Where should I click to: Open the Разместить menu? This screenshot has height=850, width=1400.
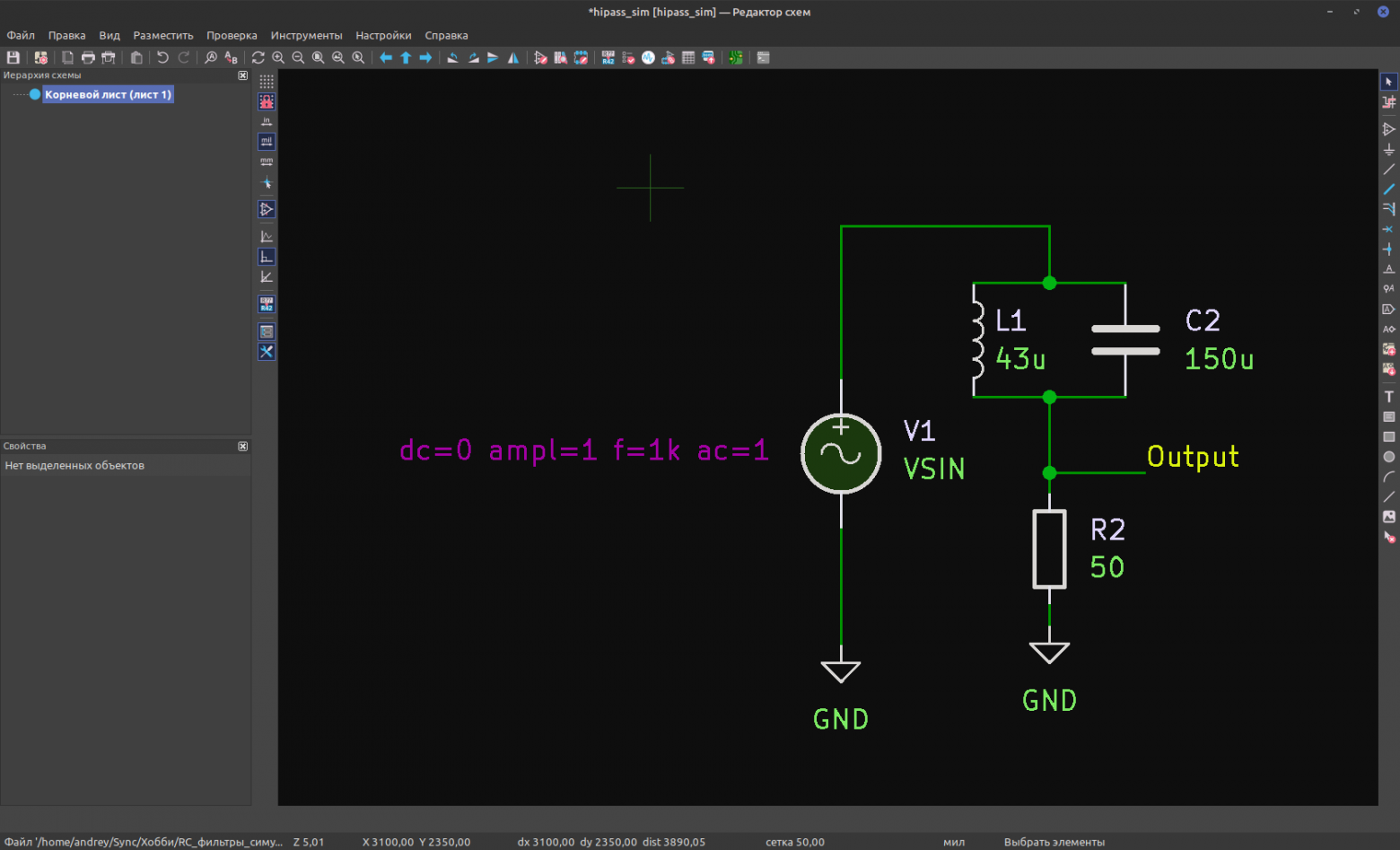point(162,36)
